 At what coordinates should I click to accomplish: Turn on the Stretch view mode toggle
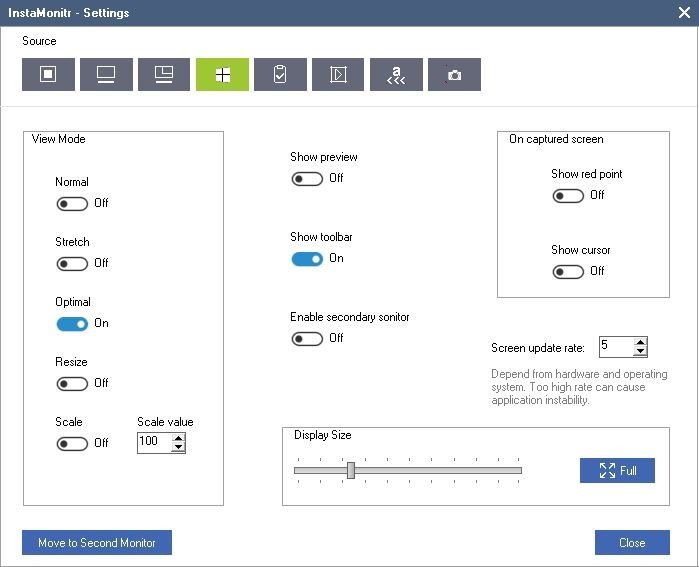pyautogui.click(x=72, y=263)
